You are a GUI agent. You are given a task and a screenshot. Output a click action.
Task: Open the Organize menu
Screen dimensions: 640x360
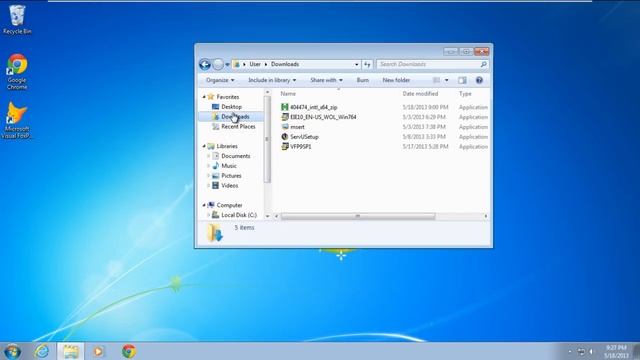tap(220, 80)
